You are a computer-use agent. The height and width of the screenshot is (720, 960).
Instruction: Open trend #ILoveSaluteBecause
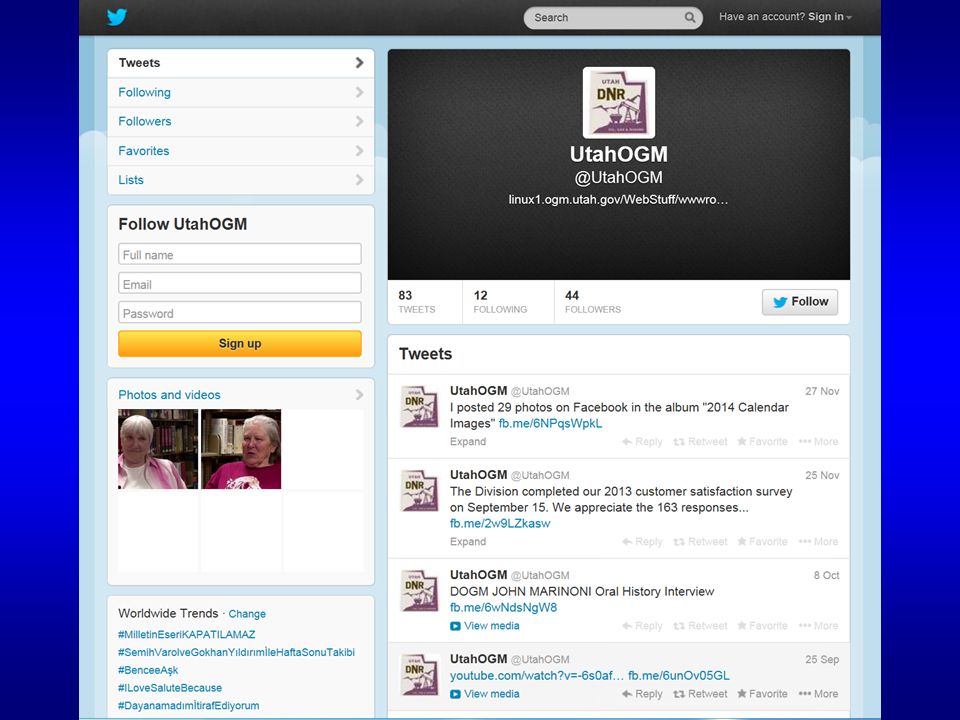(170, 688)
